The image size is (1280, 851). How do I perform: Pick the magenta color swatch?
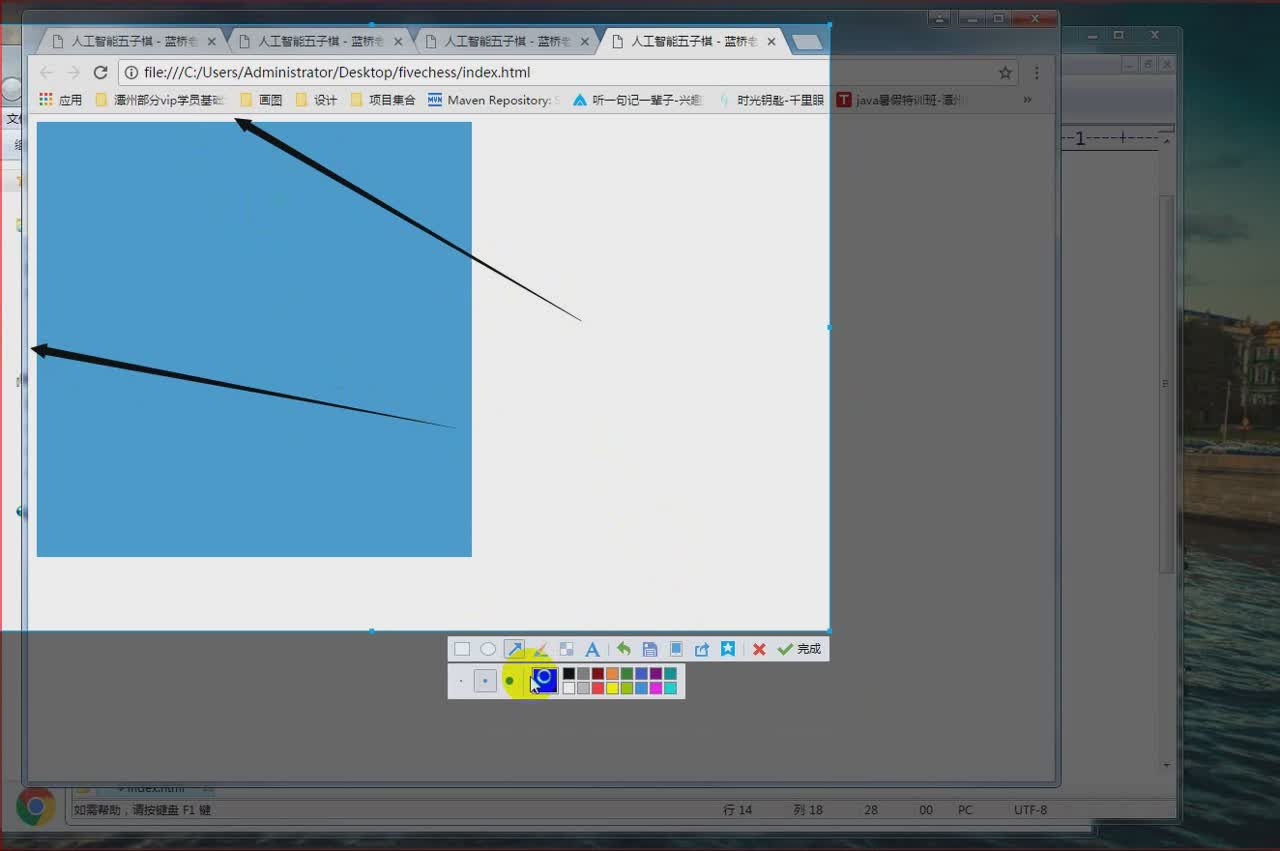[x=656, y=688]
